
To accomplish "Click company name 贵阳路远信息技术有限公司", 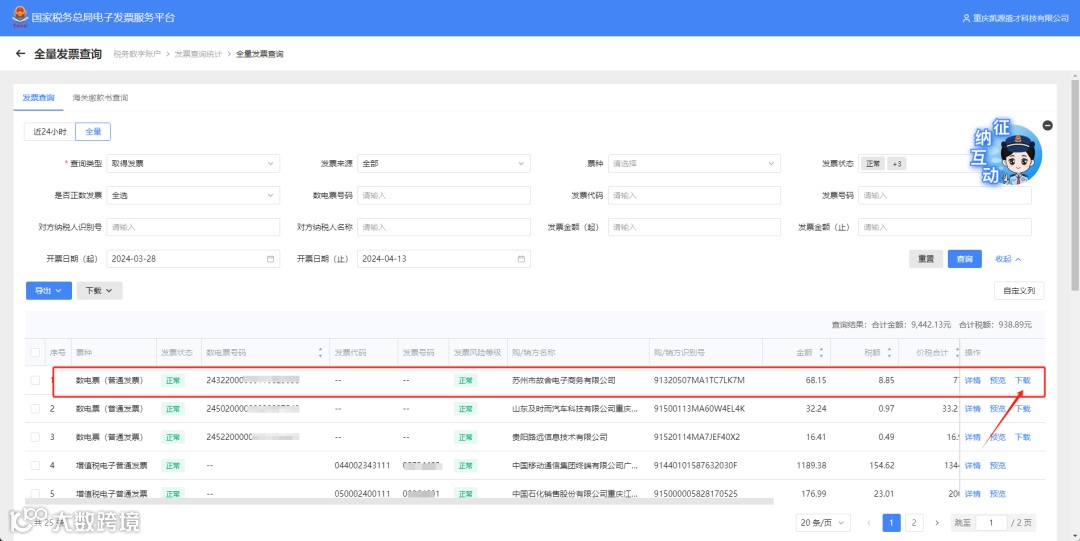I will (560, 437).
